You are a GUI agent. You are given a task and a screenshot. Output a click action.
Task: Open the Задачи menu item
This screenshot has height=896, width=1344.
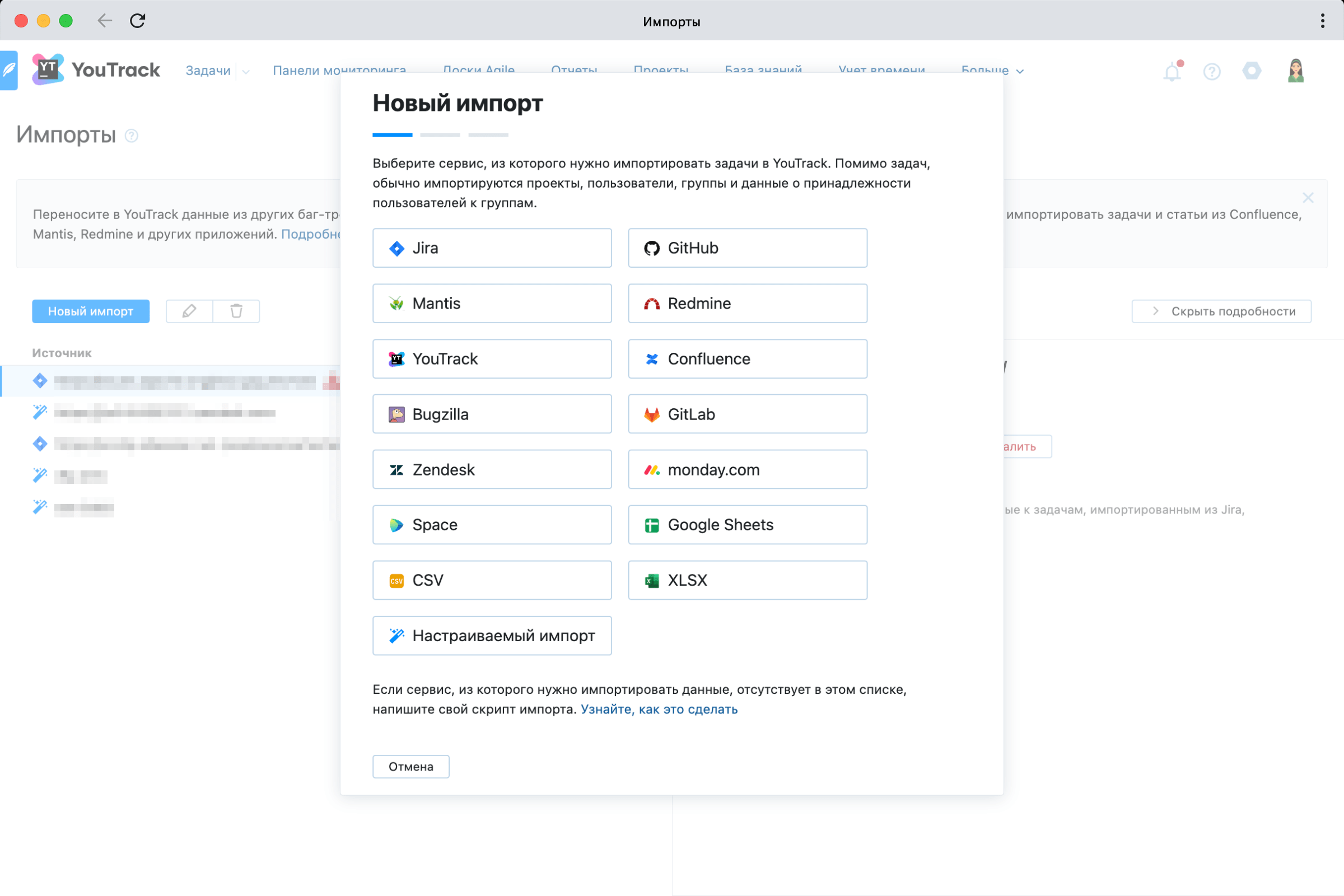208,71
